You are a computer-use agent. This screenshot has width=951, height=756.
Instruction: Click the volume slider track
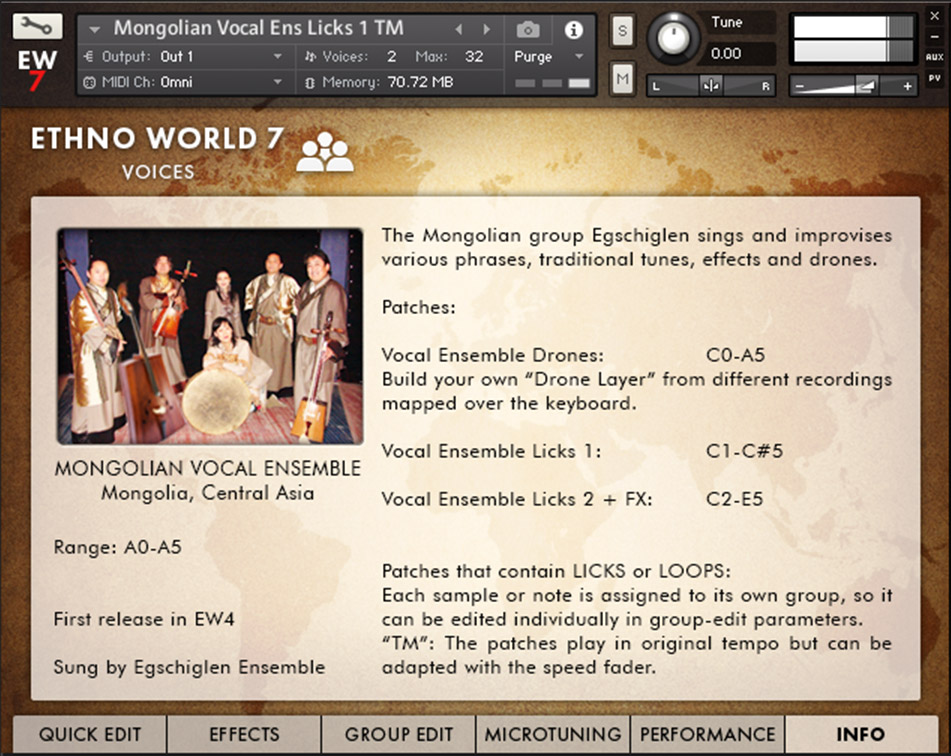tap(853, 86)
